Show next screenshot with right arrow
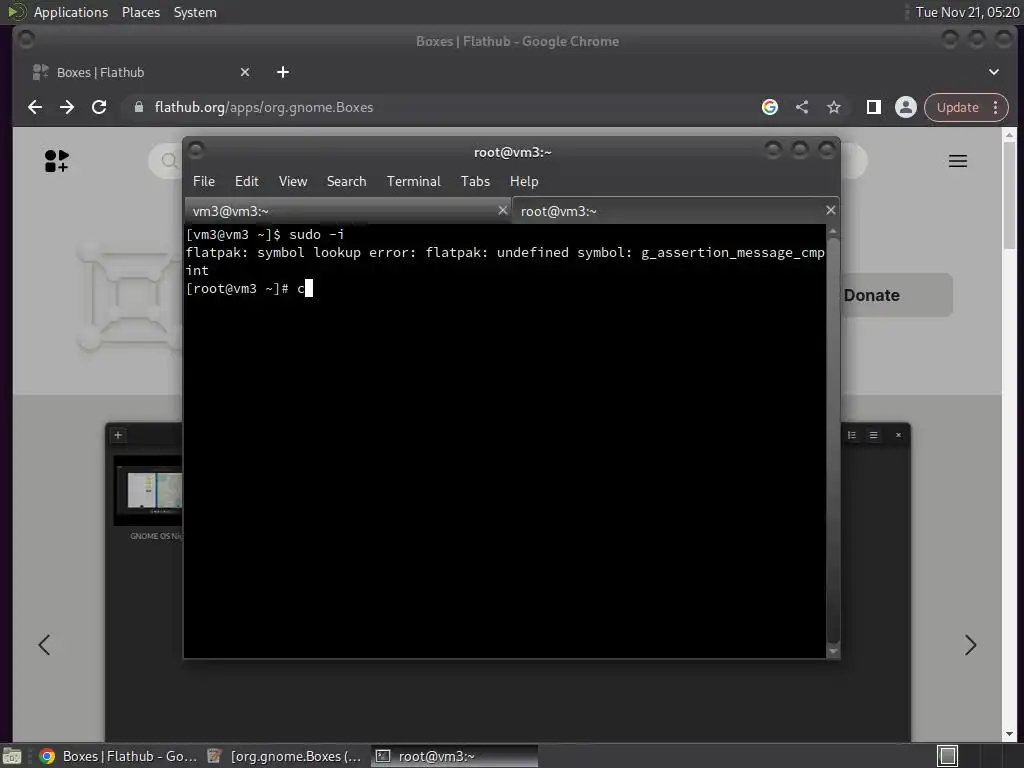Image resolution: width=1024 pixels, height=768 pixels. [970, 645]
